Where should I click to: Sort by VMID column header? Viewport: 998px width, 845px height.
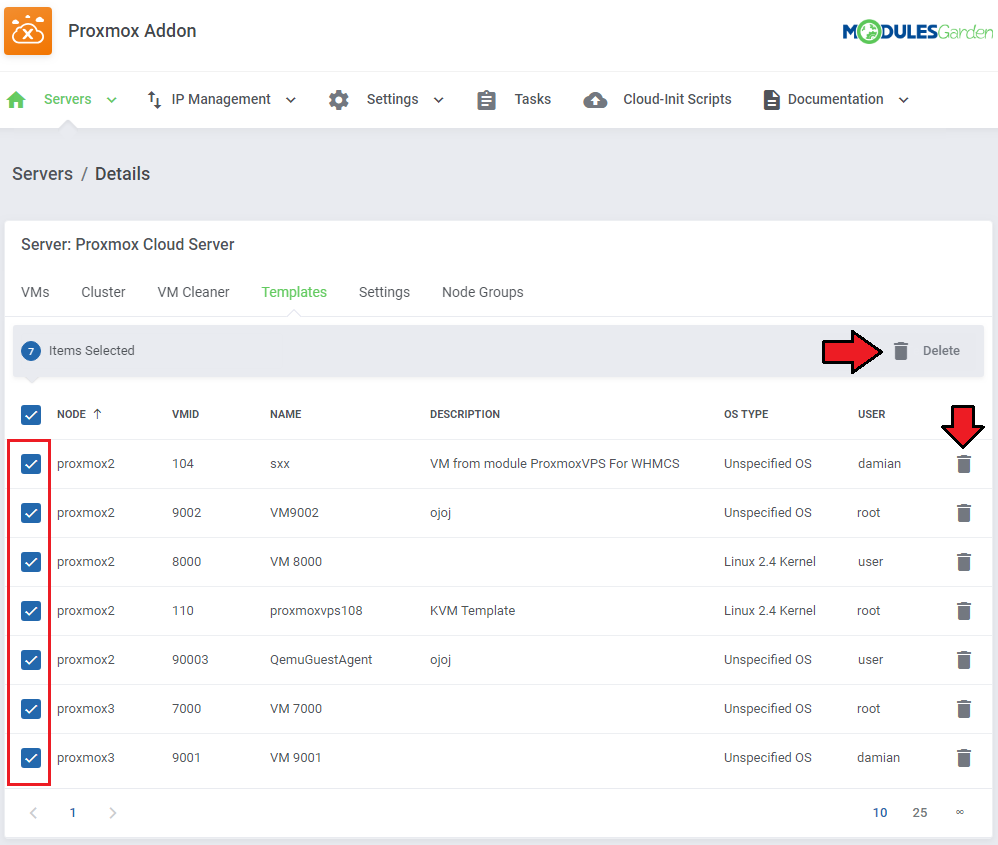click(x=185, y=414)
